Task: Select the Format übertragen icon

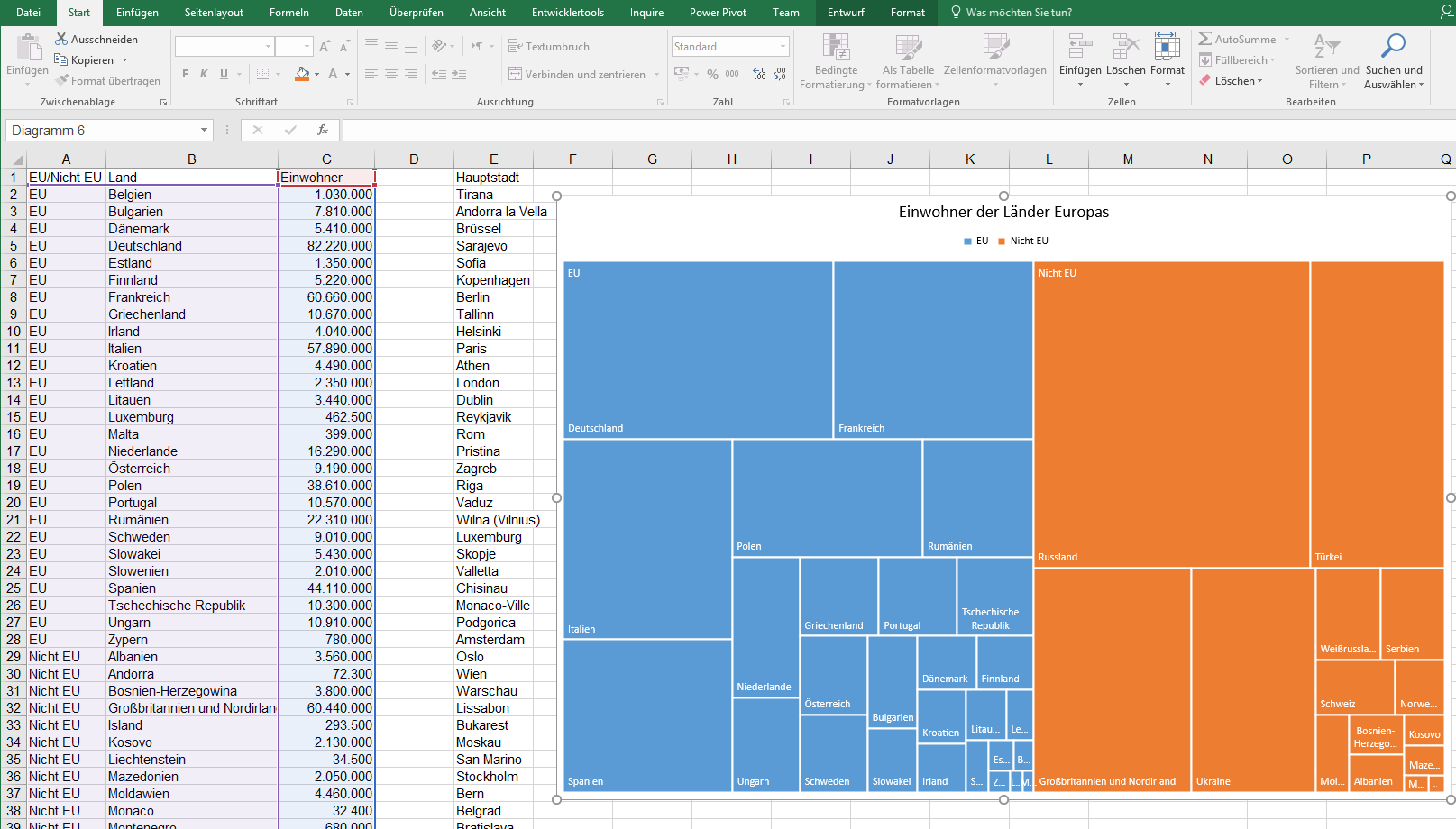Action: [x=61, y=80]
